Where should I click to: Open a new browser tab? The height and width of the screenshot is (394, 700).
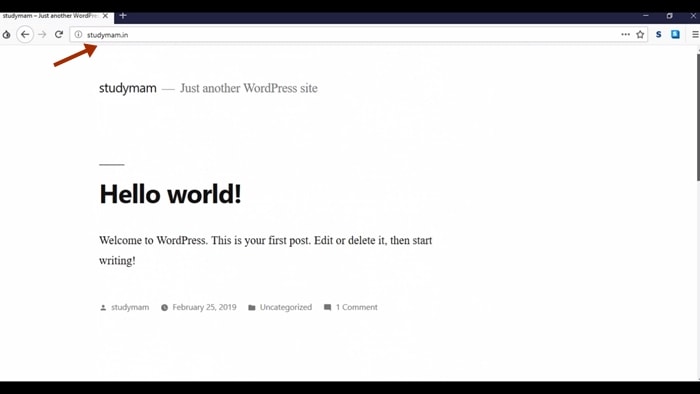pyautogui.click(x=123, y=16)
